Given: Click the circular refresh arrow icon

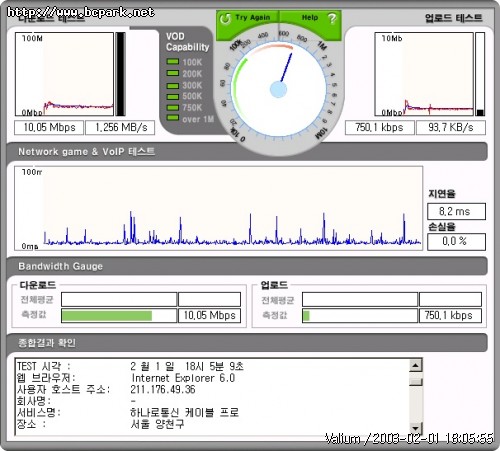Looking at the screenshot, I should coord(225,18).
